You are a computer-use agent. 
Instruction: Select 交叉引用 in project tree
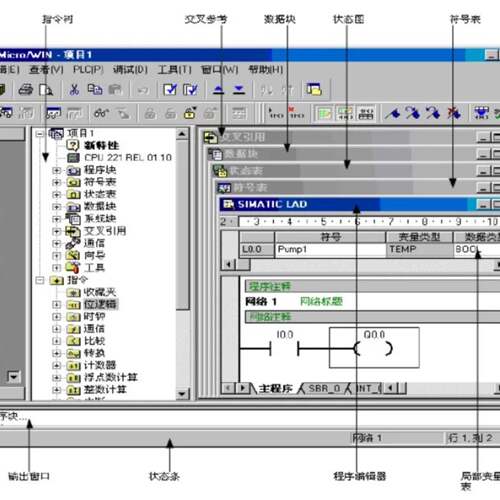(105, 231)
